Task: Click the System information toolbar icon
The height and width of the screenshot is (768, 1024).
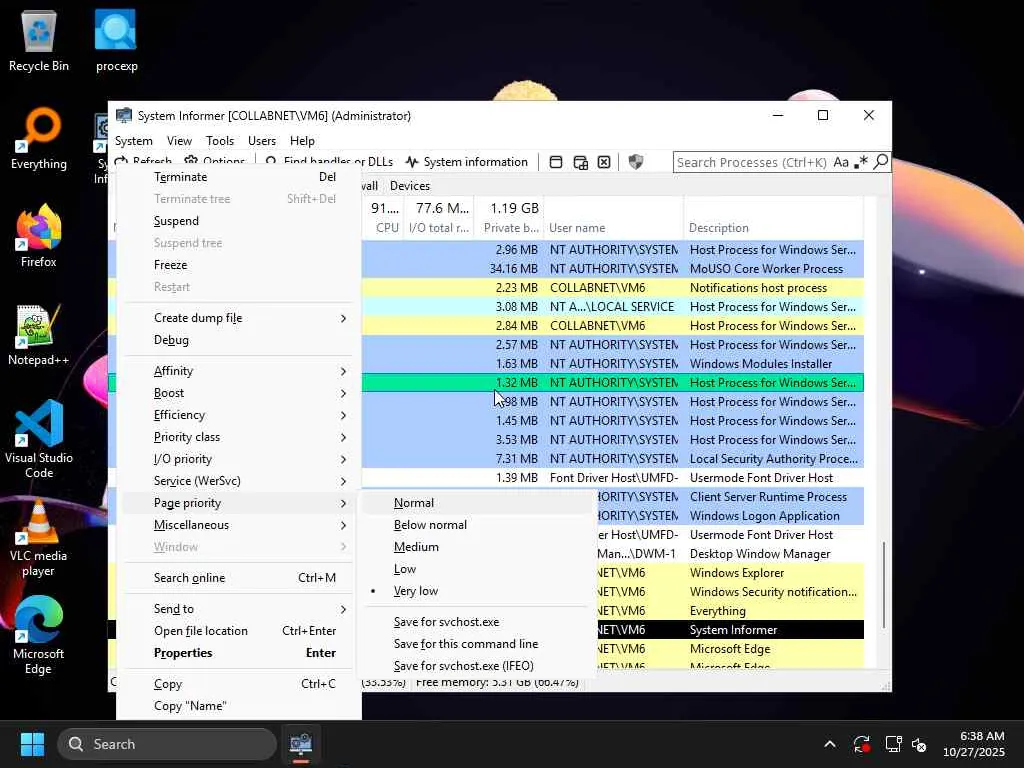Action: click(411, 162)
